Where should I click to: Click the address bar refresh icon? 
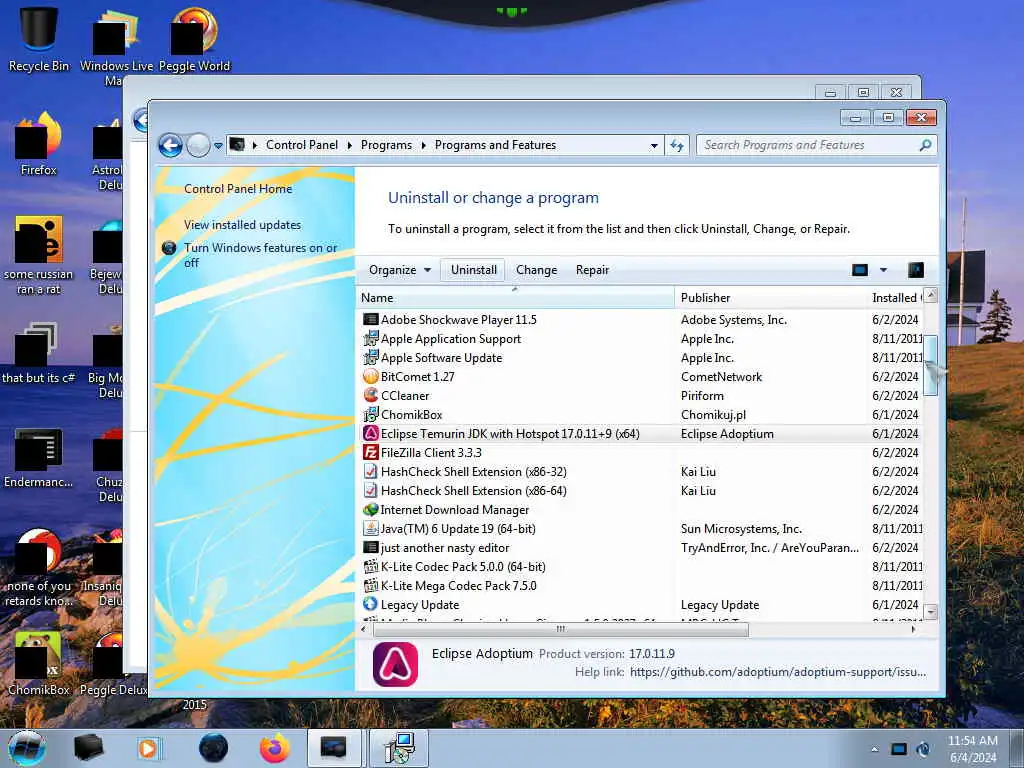coord(677,145)
